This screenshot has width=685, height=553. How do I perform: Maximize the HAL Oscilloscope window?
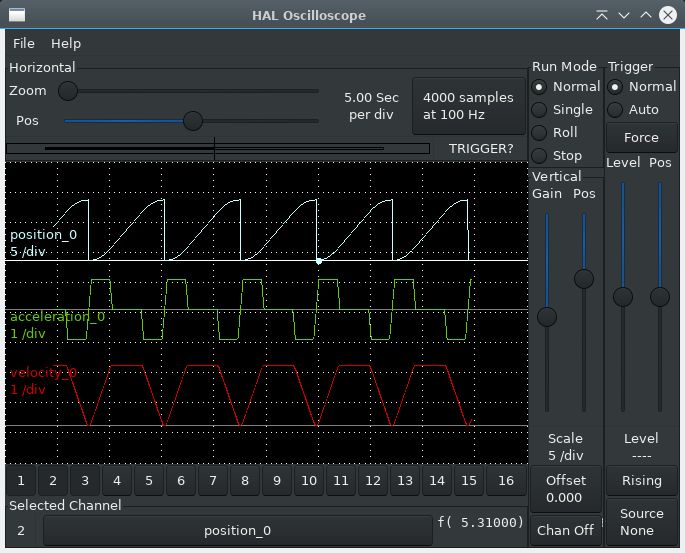(x=646, y=15)
